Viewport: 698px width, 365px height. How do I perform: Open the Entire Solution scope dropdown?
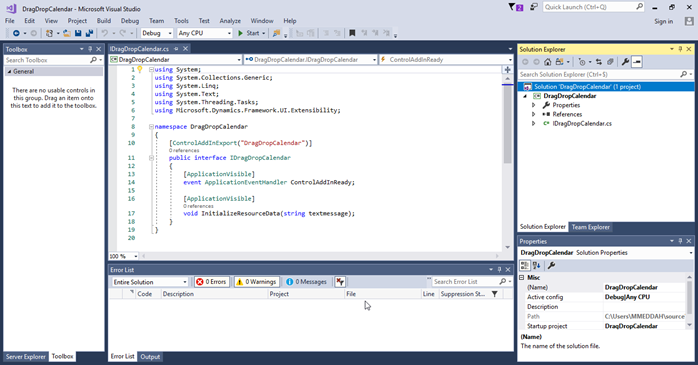(150, 282)
